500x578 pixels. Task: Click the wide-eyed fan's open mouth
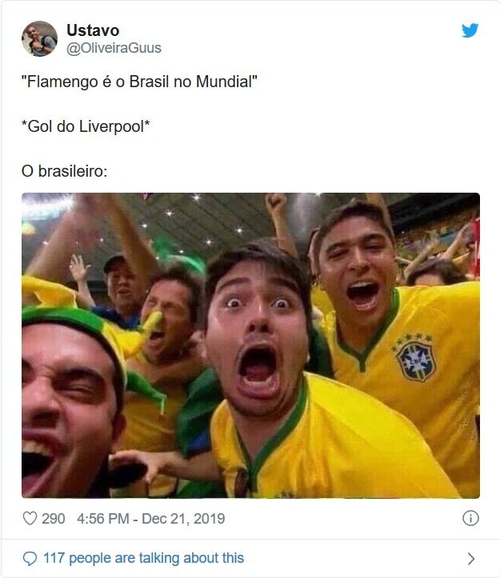[x=258, y=370]
